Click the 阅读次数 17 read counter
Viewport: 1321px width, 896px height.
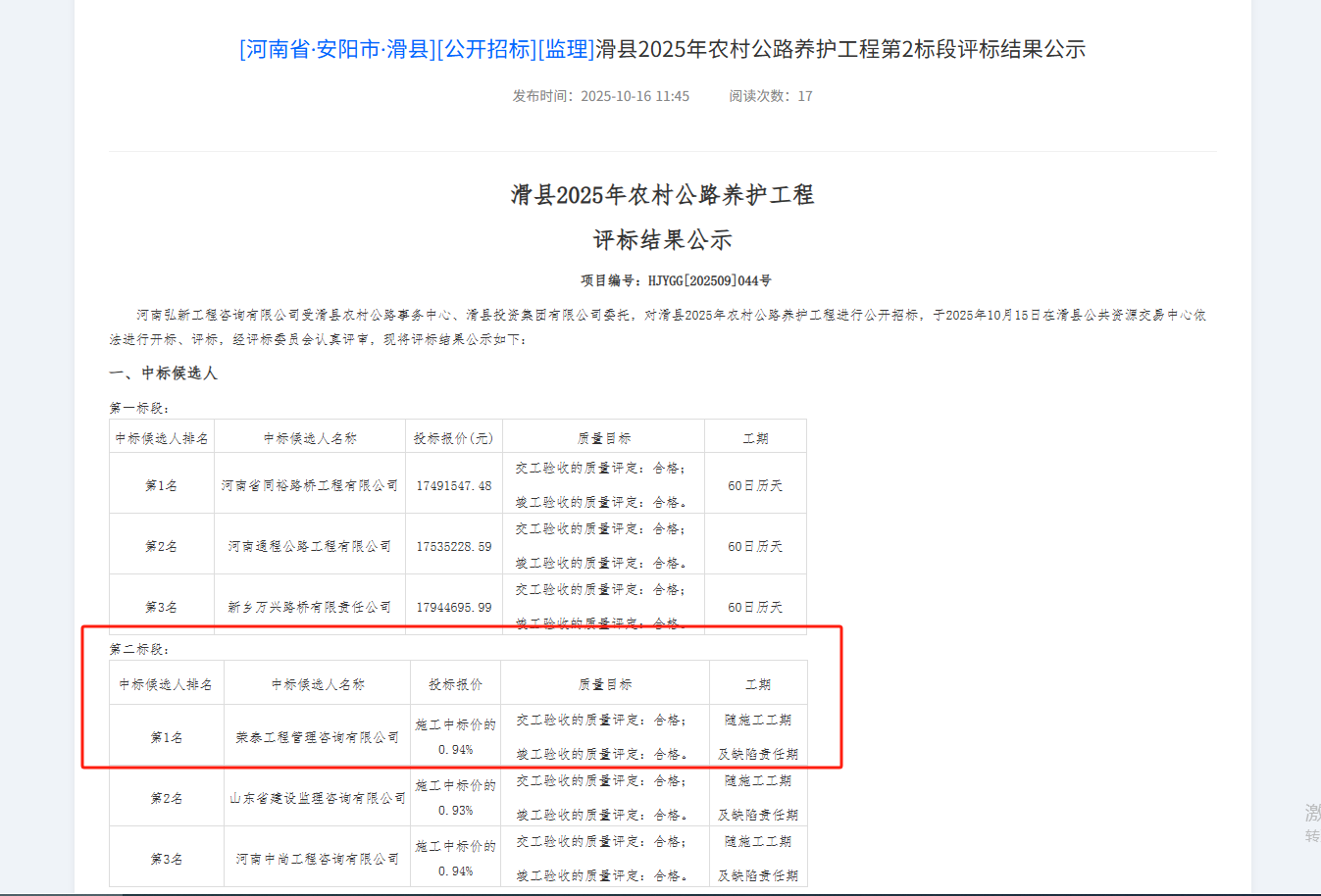click(x=770, y=96)
